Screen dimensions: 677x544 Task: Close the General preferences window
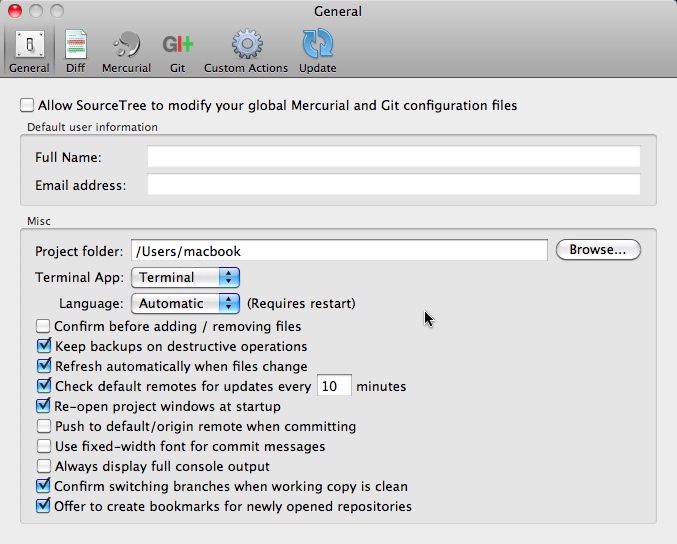pos(15,11)
